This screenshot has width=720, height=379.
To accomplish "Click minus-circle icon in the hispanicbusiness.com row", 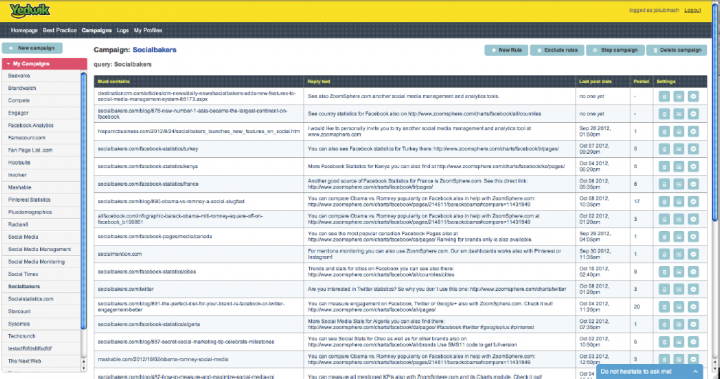I will click(x=693, y=131).
